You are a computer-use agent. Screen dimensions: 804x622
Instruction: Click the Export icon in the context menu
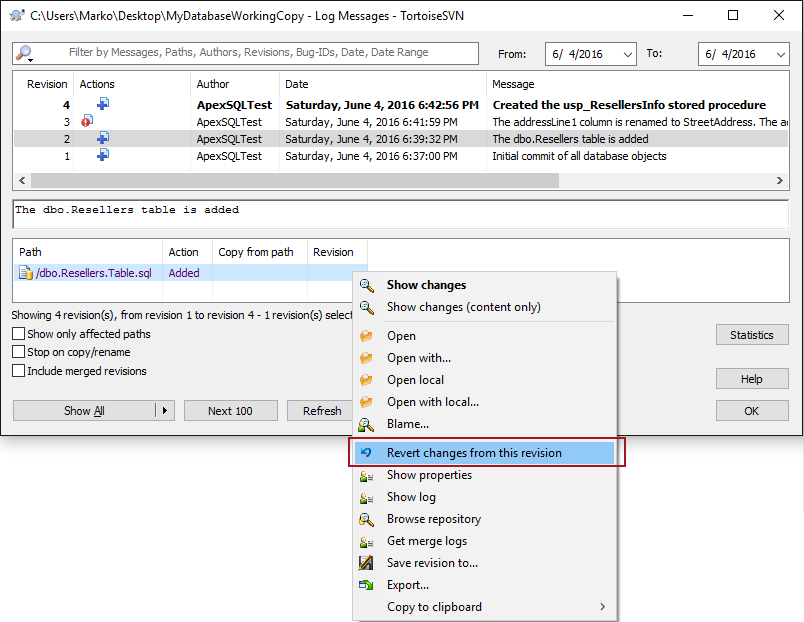point(366,585)
